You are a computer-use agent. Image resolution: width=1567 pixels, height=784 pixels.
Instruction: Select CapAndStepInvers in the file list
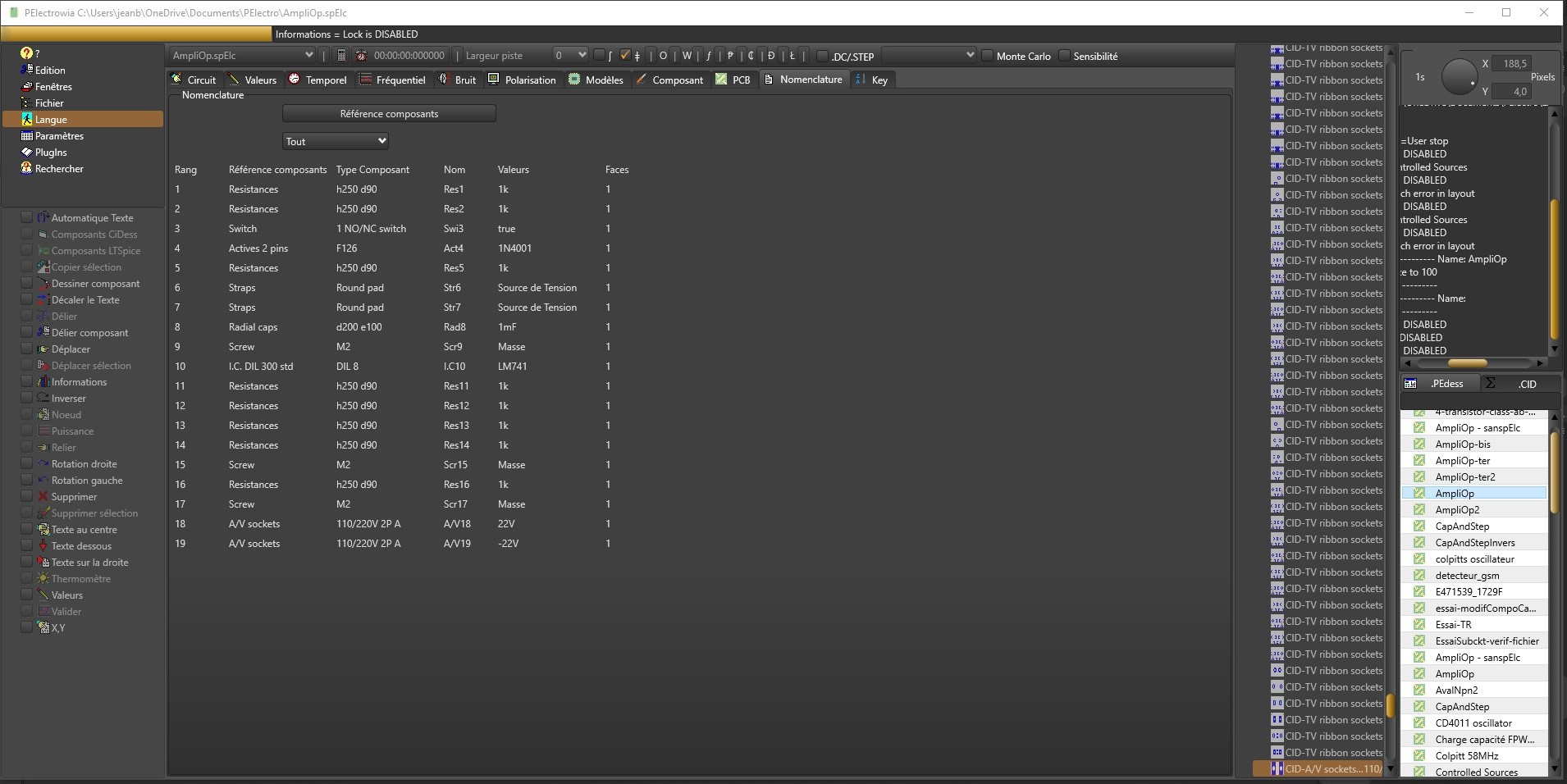pos(1474,543)
